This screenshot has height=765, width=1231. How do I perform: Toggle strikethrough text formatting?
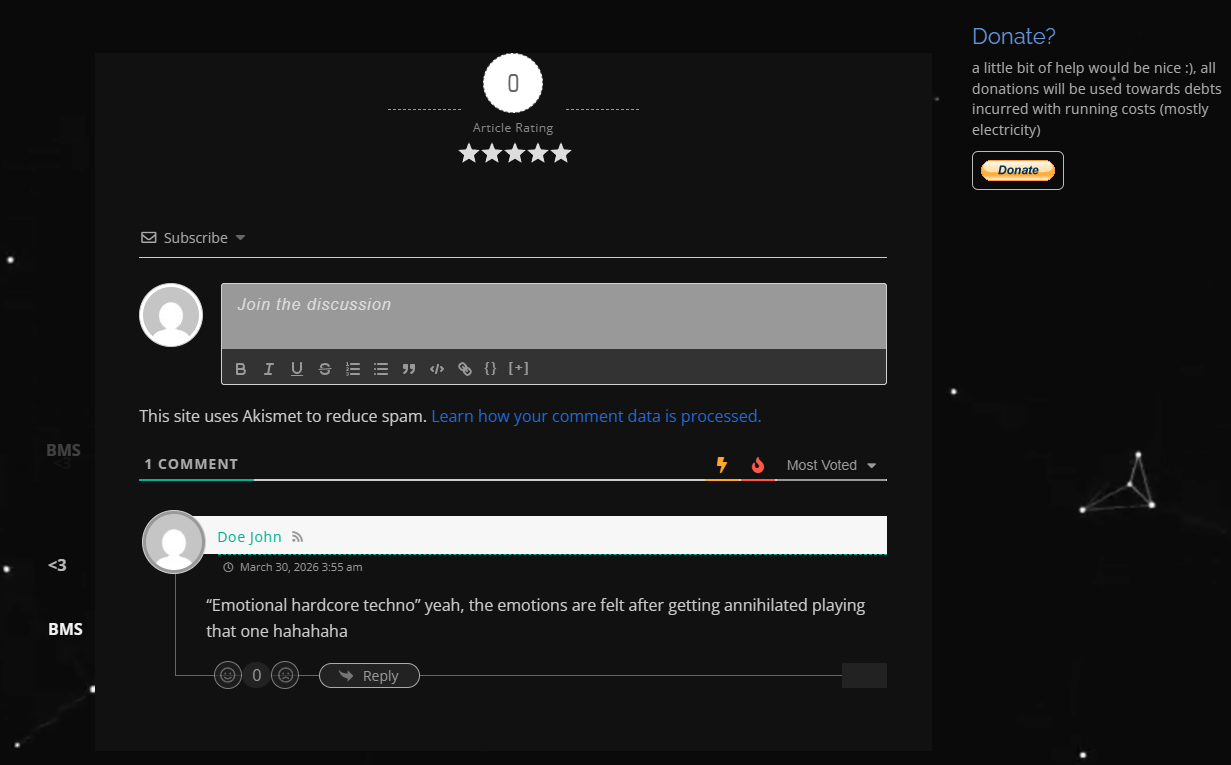325,369
